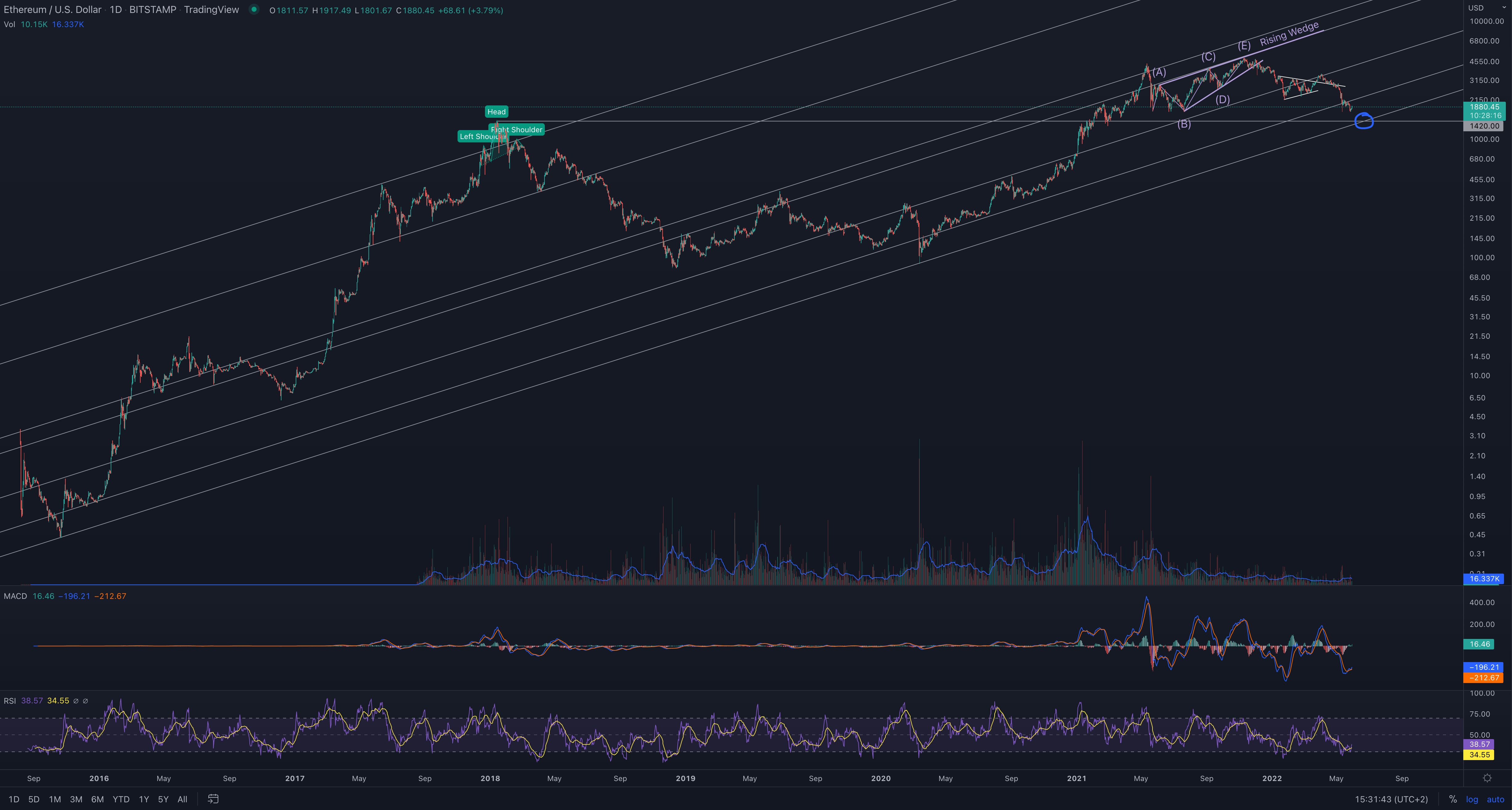
Task: Click the RSI settings circle icon
Action: (x=76, y=701)
